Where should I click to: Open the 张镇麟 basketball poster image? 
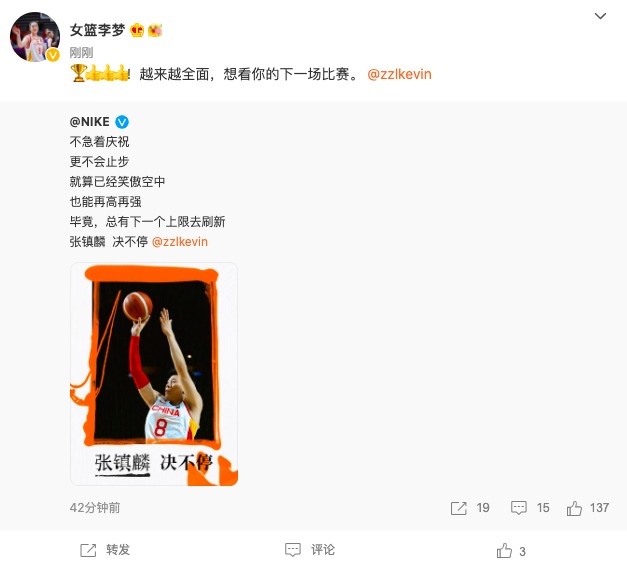(x=154, y=374)
